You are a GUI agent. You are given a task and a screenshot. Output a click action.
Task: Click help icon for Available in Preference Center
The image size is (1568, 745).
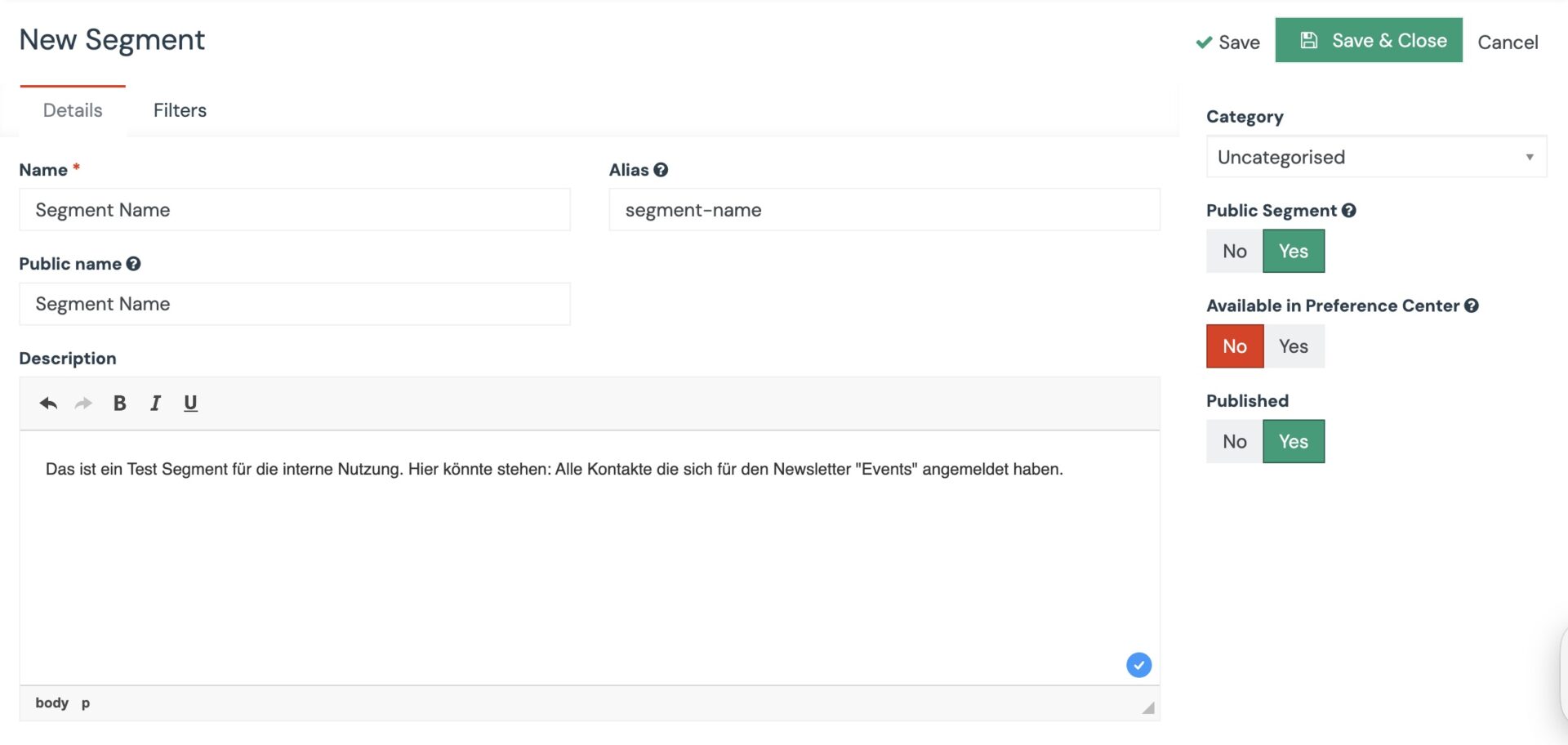(x=1471, y=306)
